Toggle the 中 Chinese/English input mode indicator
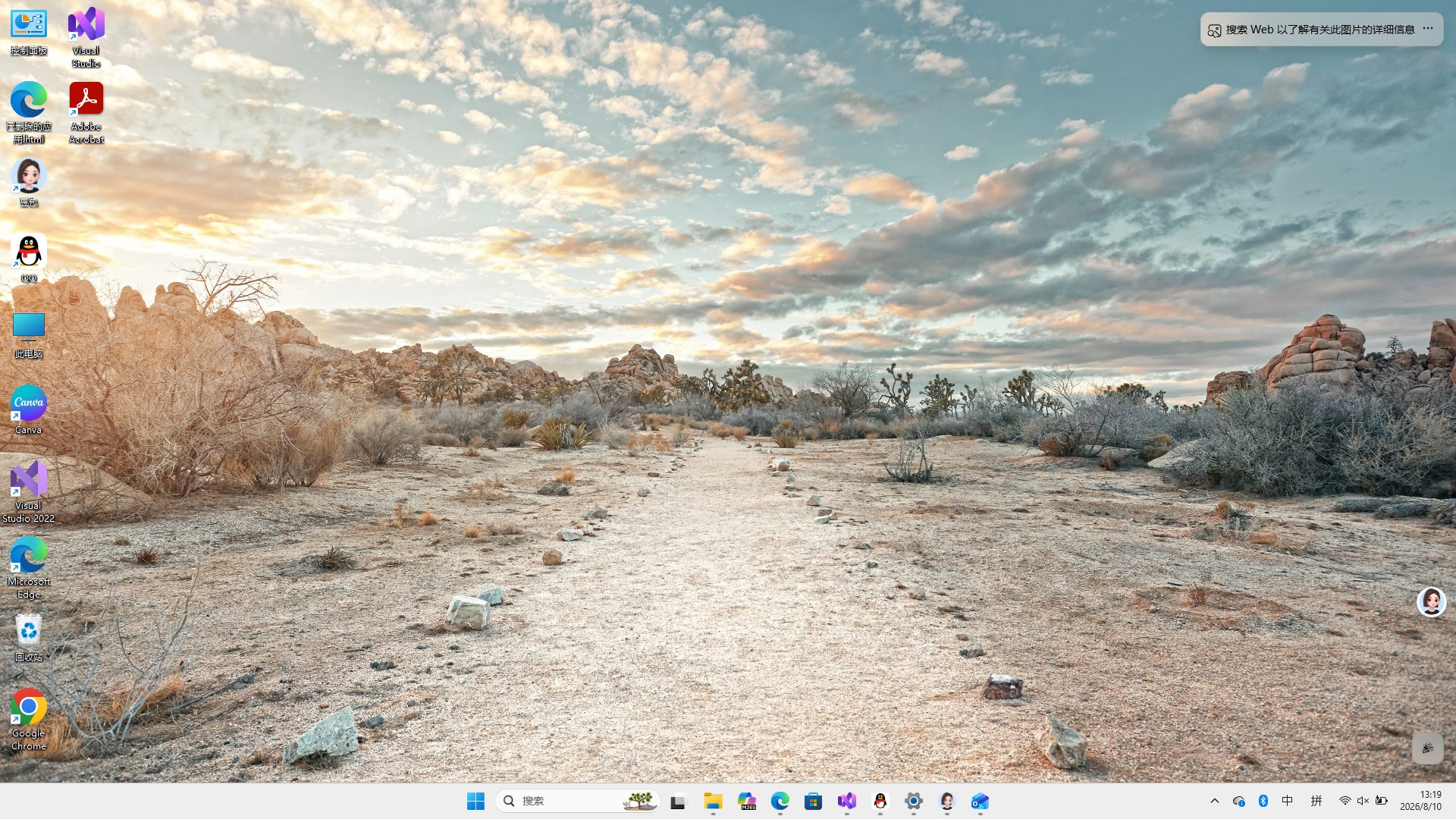 (1288, 801)
